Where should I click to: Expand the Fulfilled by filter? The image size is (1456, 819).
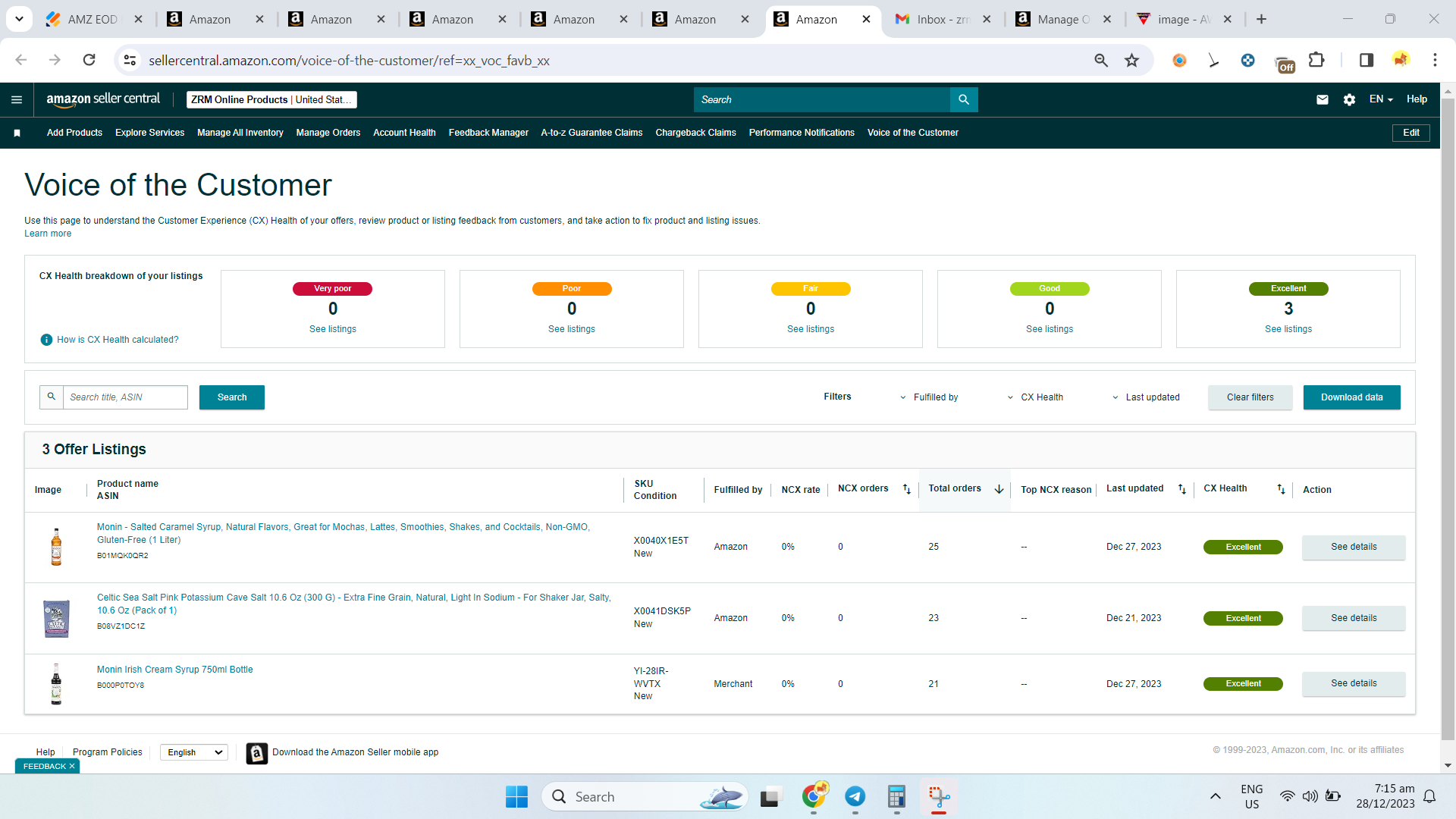(929, 397)
